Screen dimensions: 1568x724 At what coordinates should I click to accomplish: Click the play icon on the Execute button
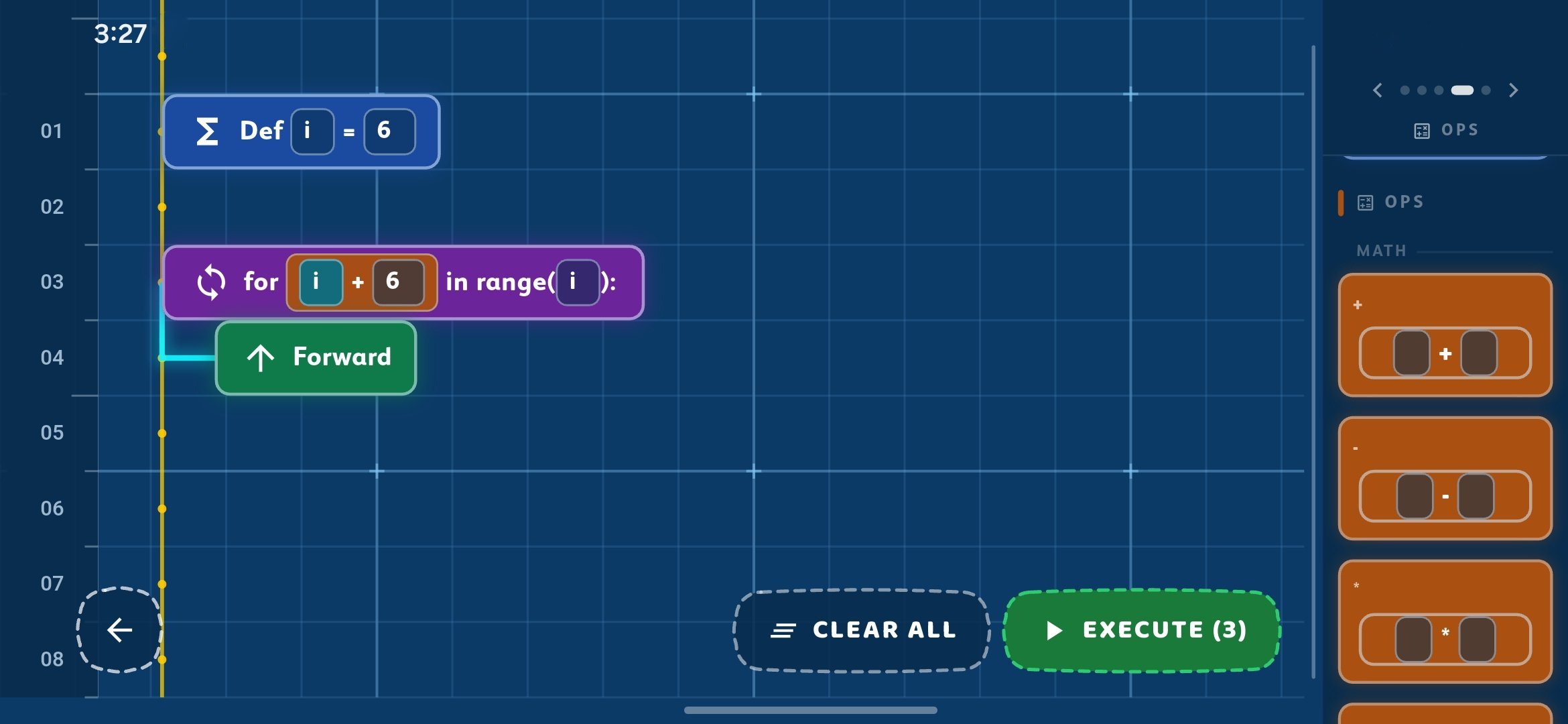pos(1054,630)
